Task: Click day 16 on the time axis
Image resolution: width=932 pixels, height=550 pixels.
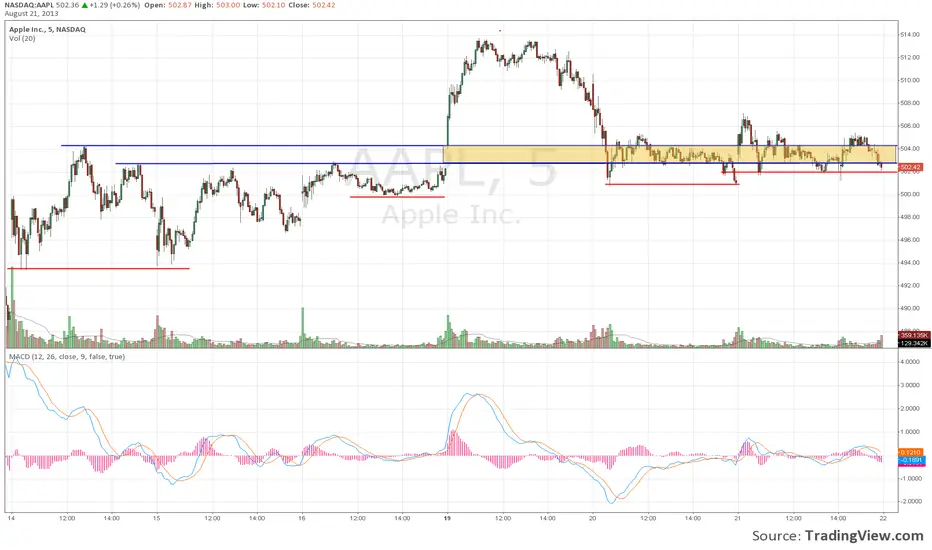Action: point(302,518)
